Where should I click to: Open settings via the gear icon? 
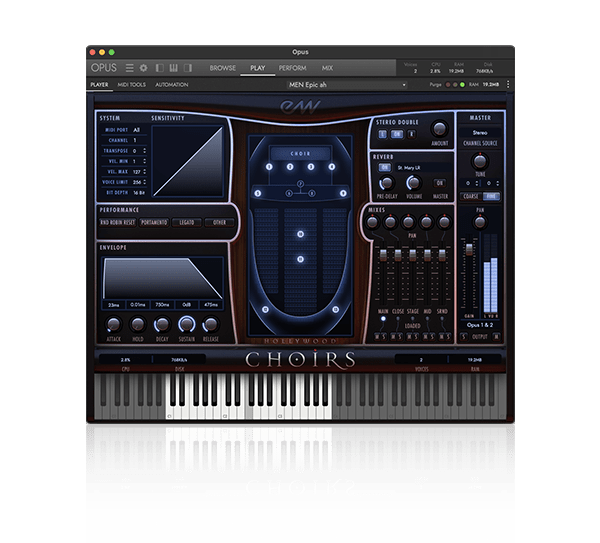[144, 68]
